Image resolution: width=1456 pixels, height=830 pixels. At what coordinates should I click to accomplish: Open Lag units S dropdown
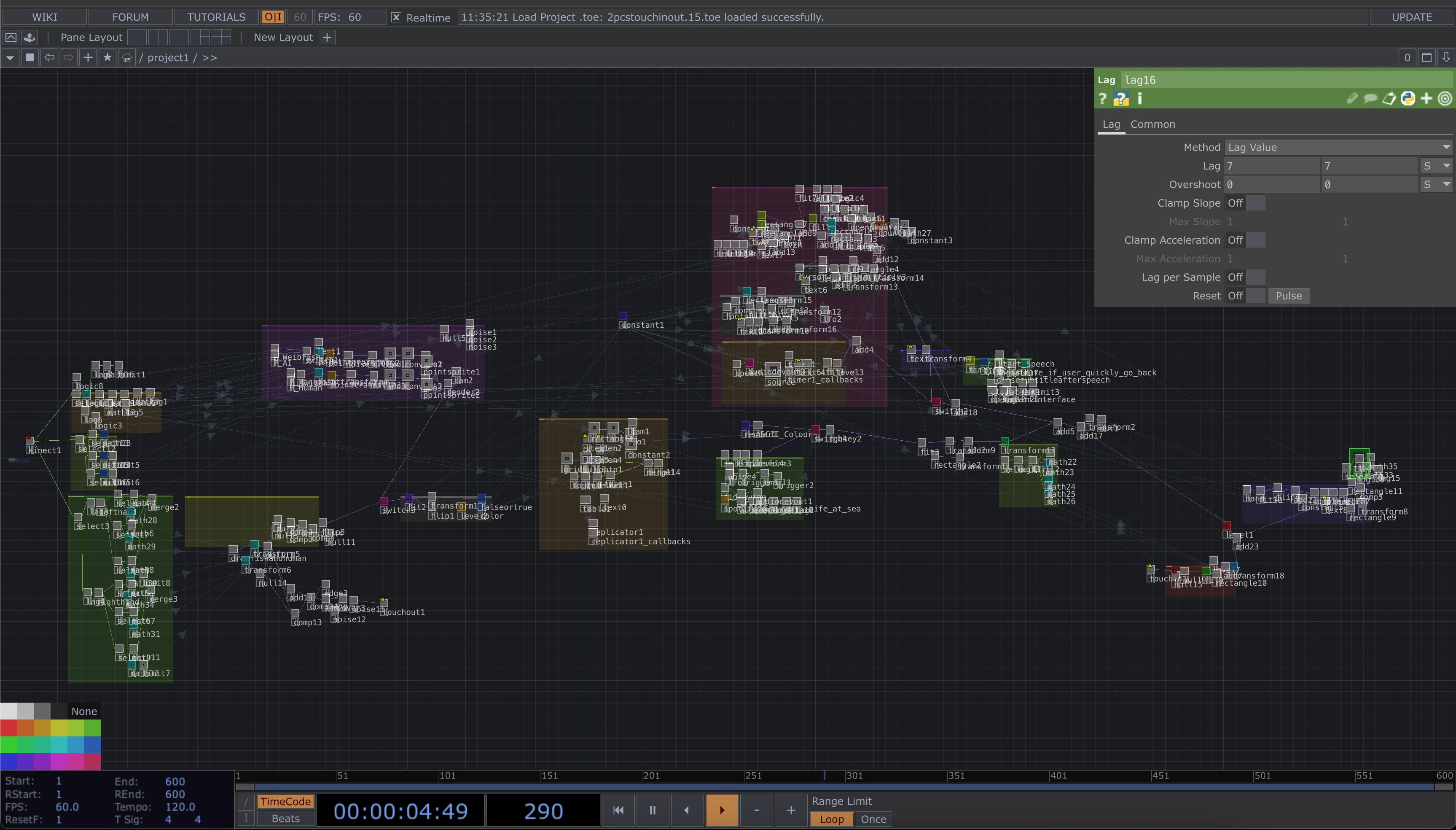pyautogui.click(x=1436, y=166)
